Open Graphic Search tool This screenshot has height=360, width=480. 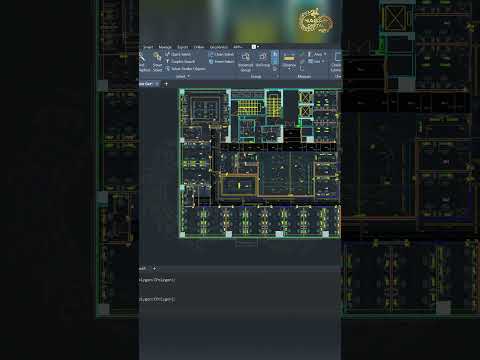[x=180, y=61]
